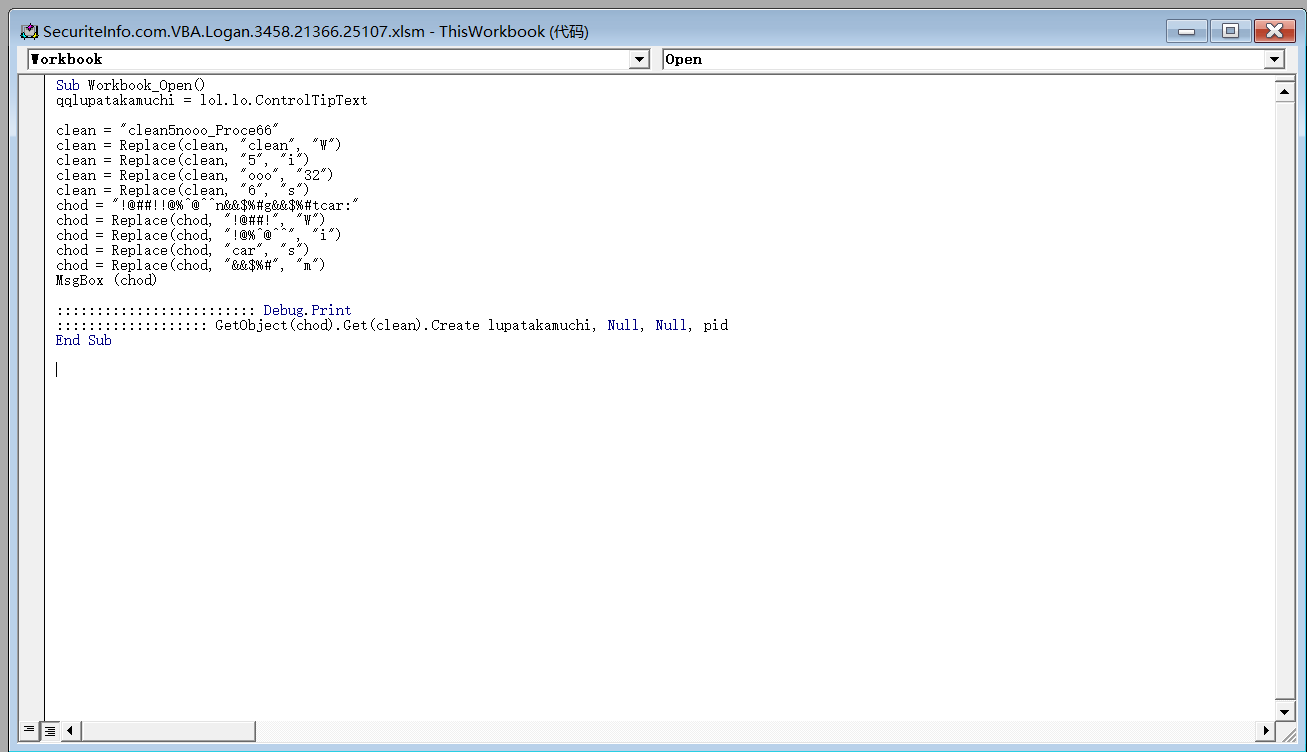Click the 'End Sub' line
1307x752 pixels.
[84, 340]
